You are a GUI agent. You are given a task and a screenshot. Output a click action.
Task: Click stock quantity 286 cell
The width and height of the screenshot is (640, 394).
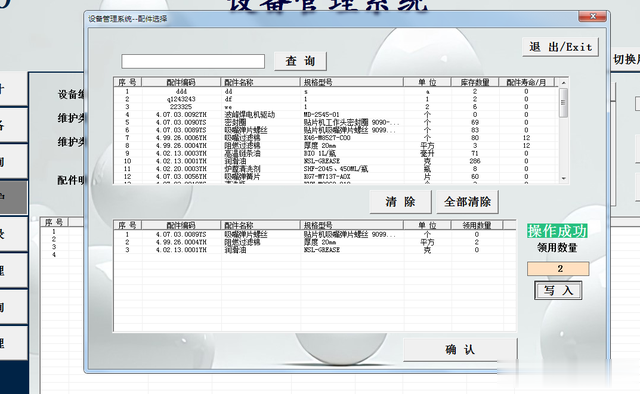point(475,161)
